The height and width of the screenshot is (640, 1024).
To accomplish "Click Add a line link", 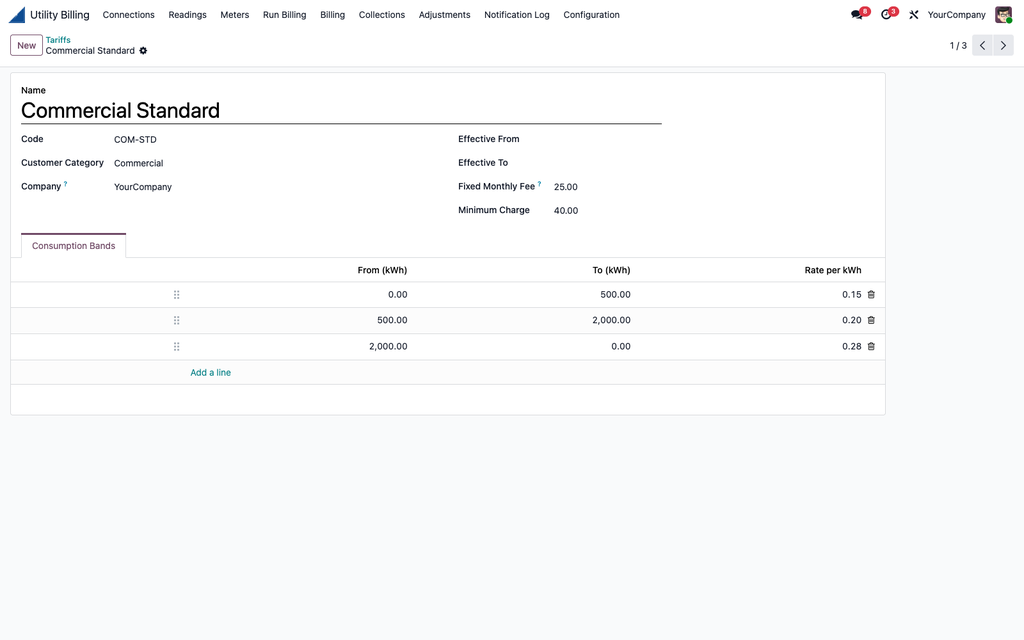I will (210, 372).
